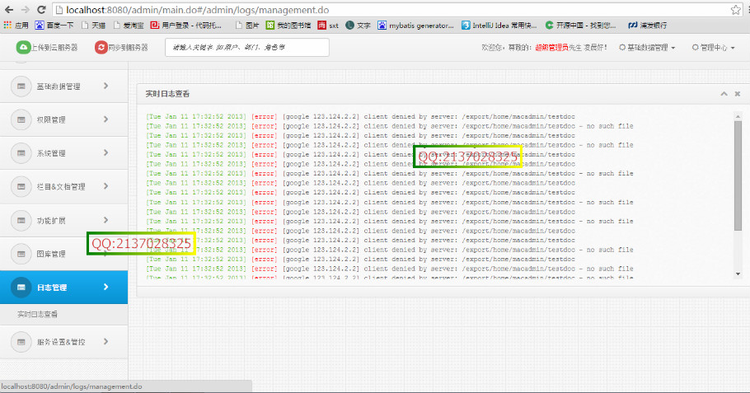Select 日志管理 label in sidebar menu

pos(52,287)
